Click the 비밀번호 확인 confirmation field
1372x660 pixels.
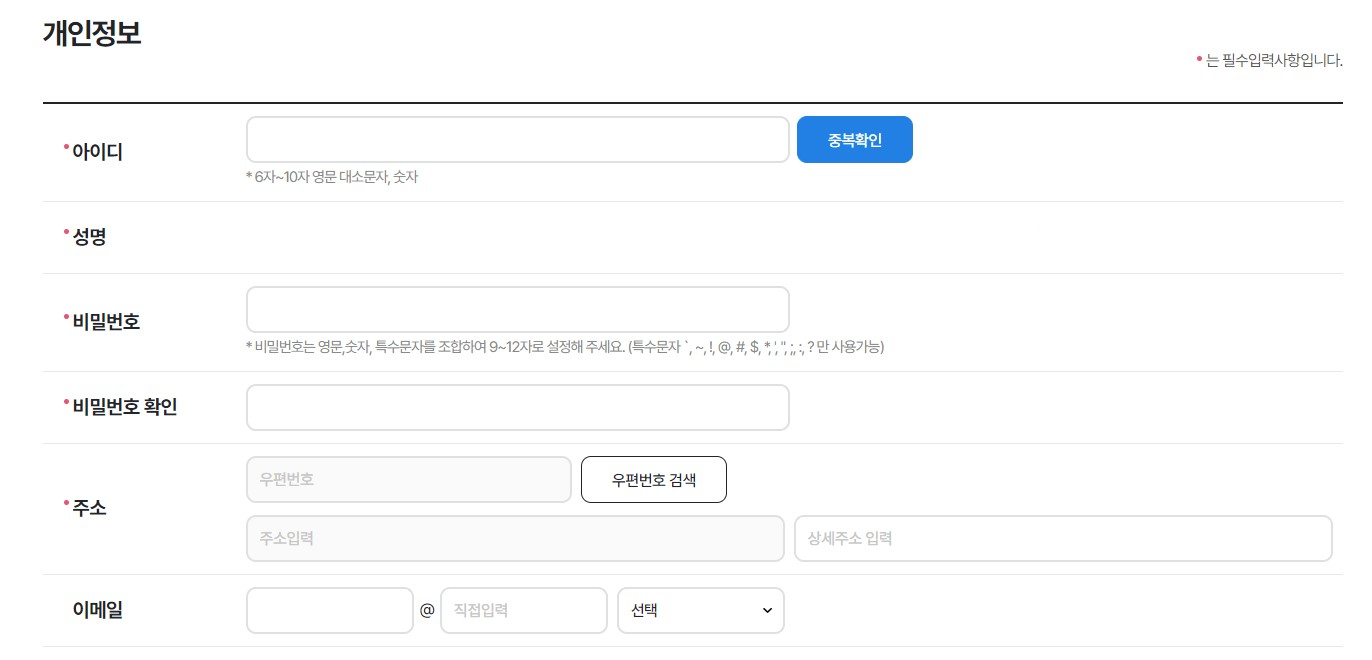517,406
